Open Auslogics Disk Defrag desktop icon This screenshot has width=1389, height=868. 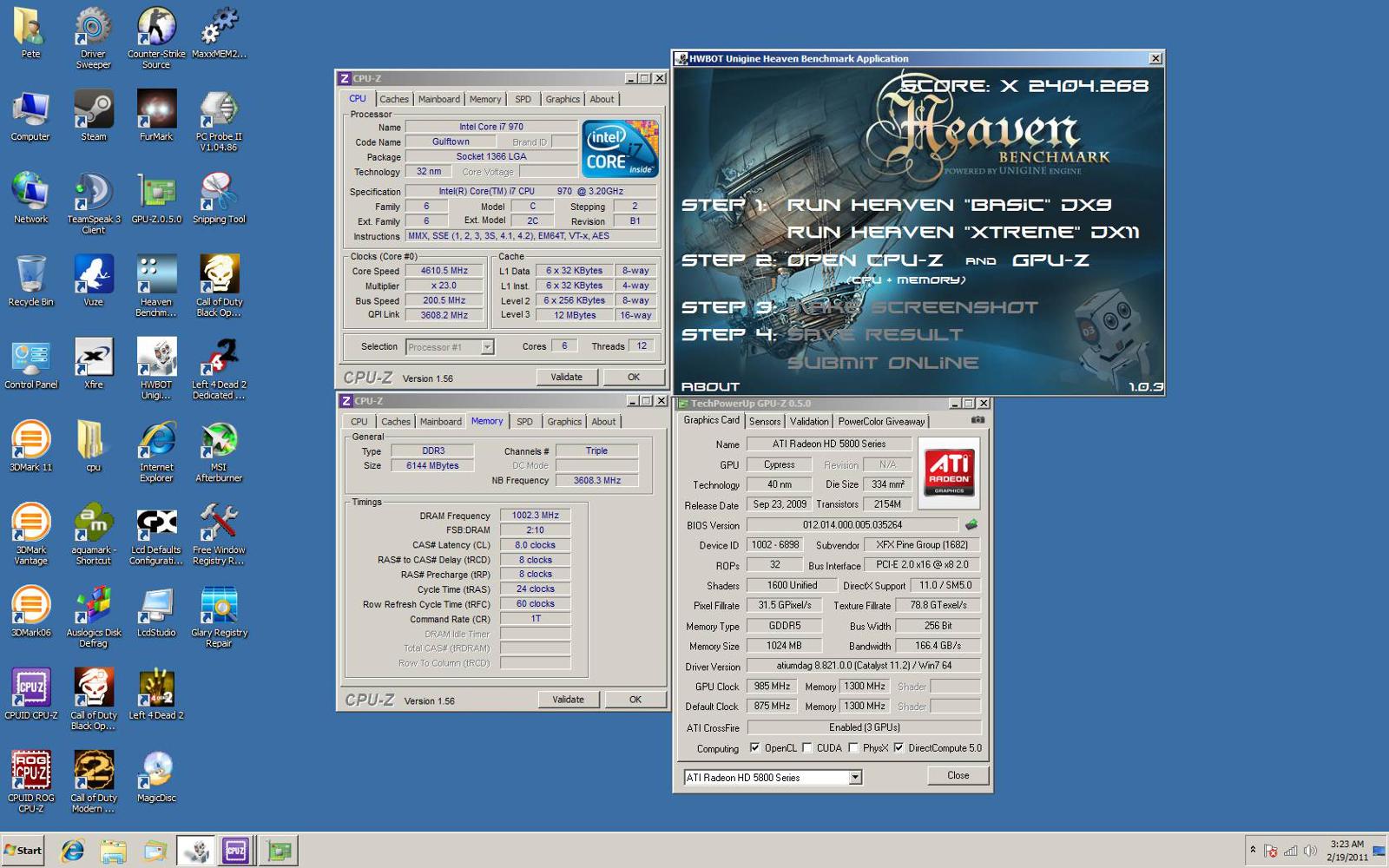93,615
